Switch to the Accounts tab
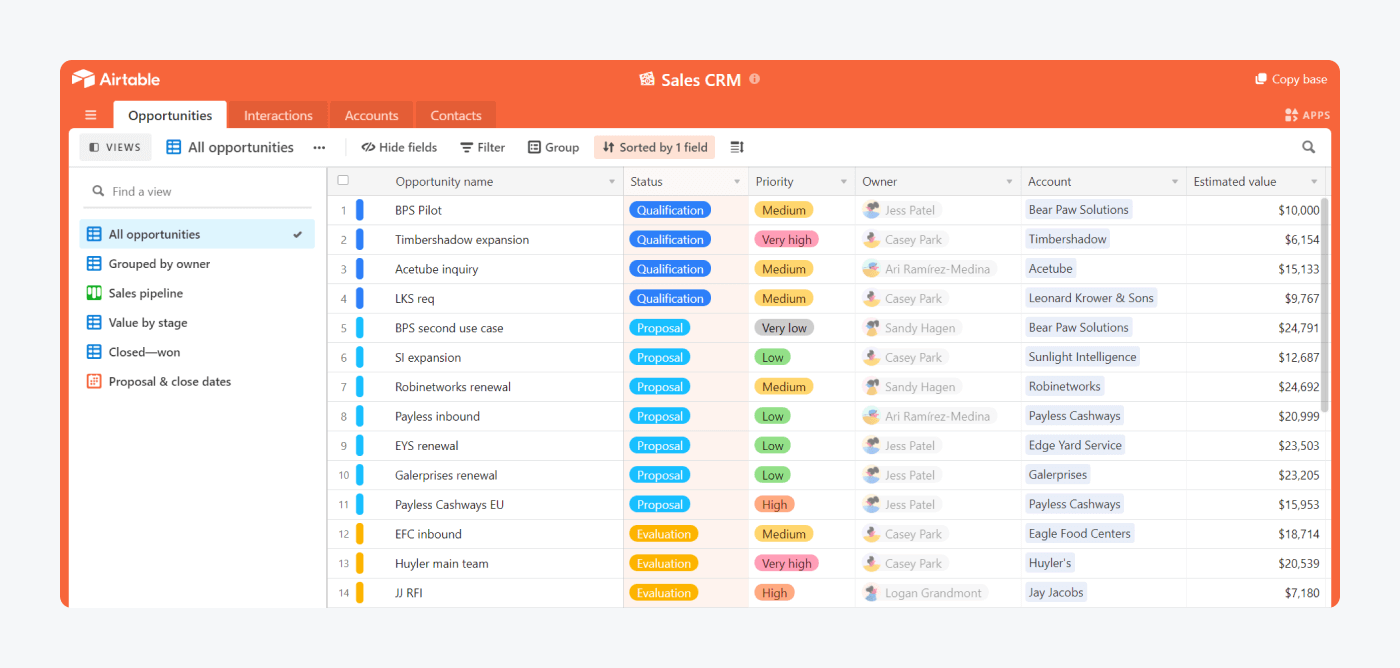The width and height of the screenshot is (1400, 668). point(371,114)
